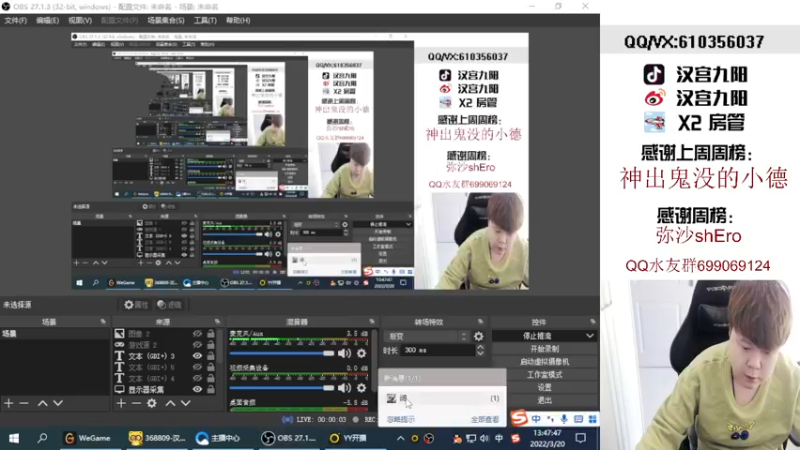
Task: Open Windows Start menu
Action: [14, 438]
